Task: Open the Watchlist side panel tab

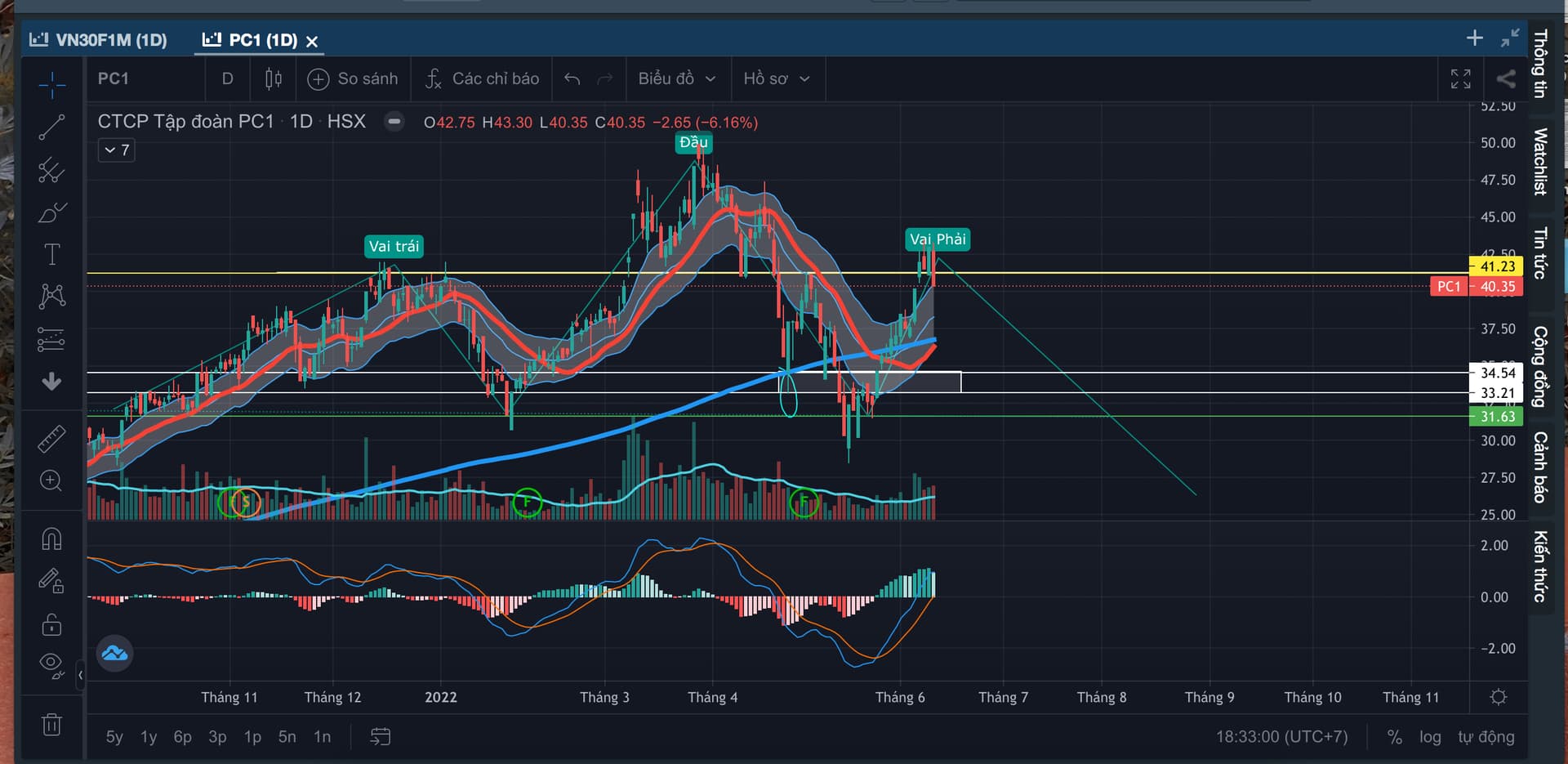Action: (x=1540, y=161)
